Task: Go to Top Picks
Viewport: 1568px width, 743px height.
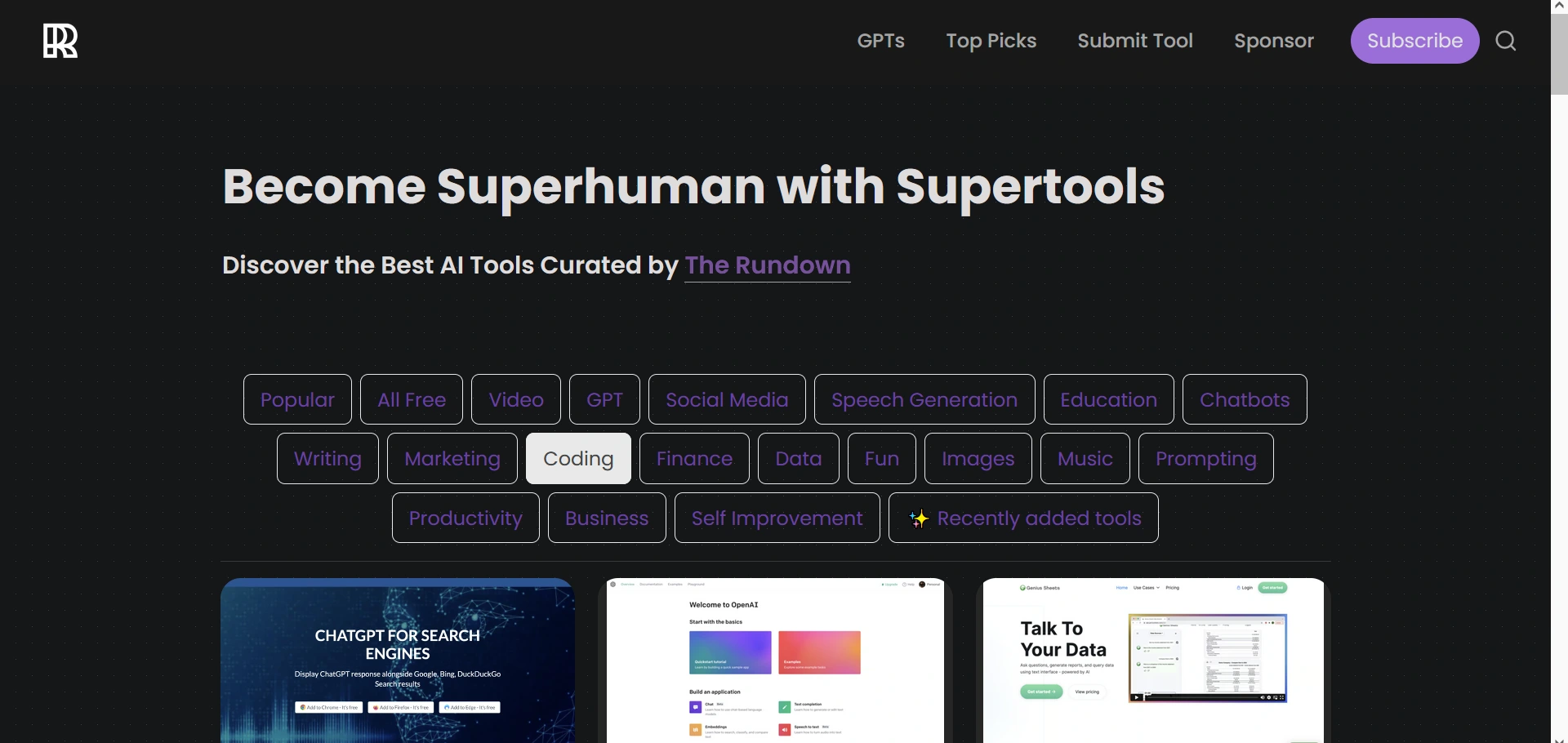Action: (x=991, y=41)
